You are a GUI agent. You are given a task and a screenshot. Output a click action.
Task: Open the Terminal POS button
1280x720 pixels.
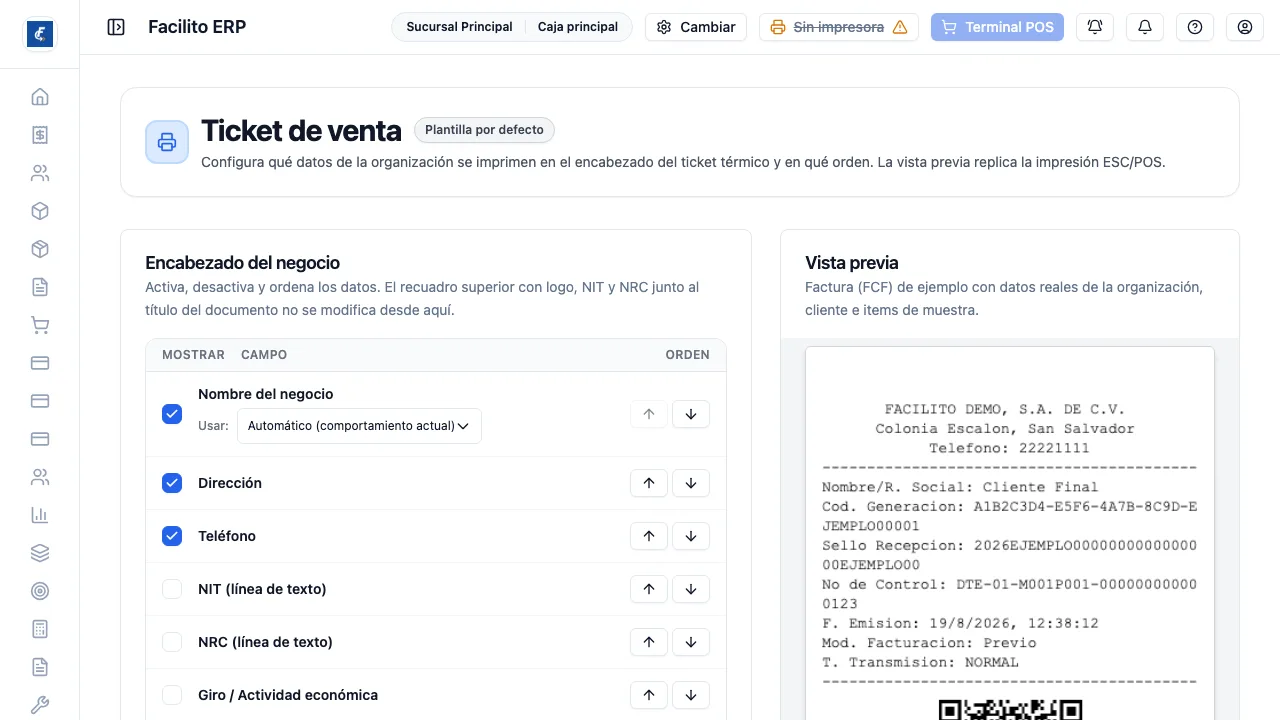(x=997, y=27)
